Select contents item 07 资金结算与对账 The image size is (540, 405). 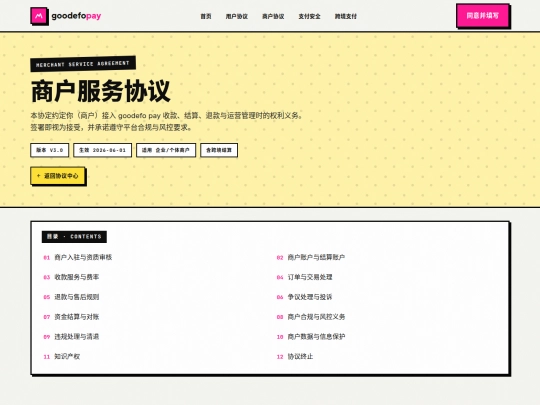click(71, 317)
